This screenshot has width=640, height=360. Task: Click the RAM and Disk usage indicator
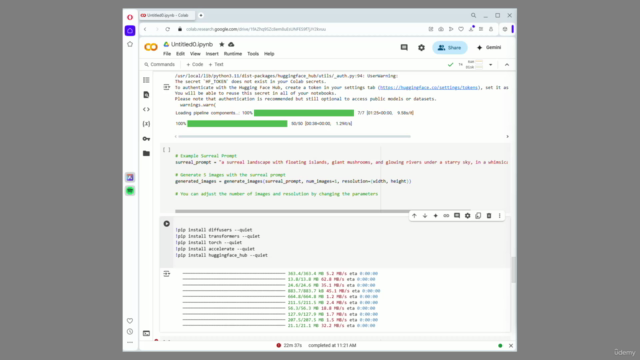coord(474,64)
